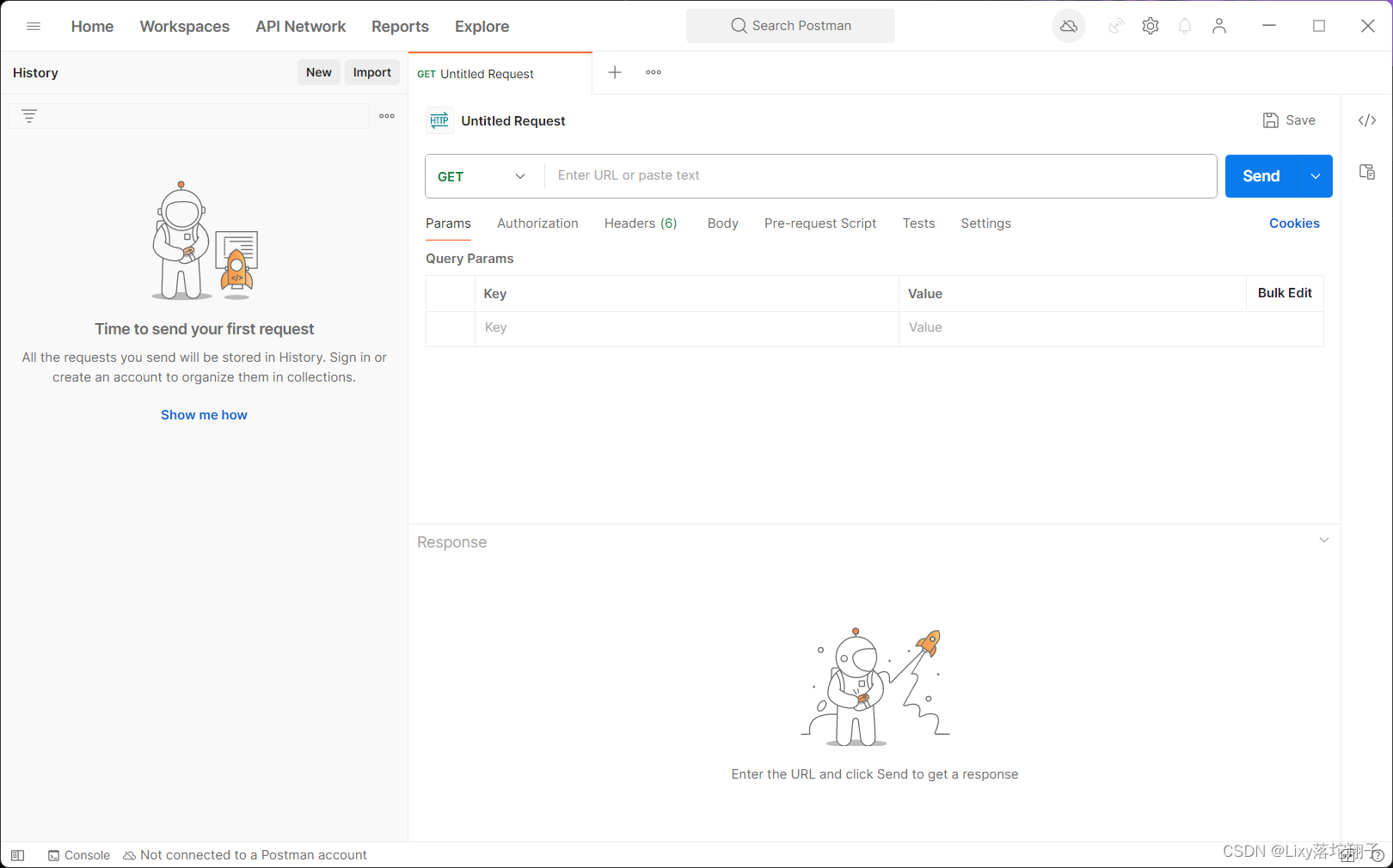Click Not connected to a Postman account
The height and width of the screenshot is (868, 1393).
pos(245,855)
